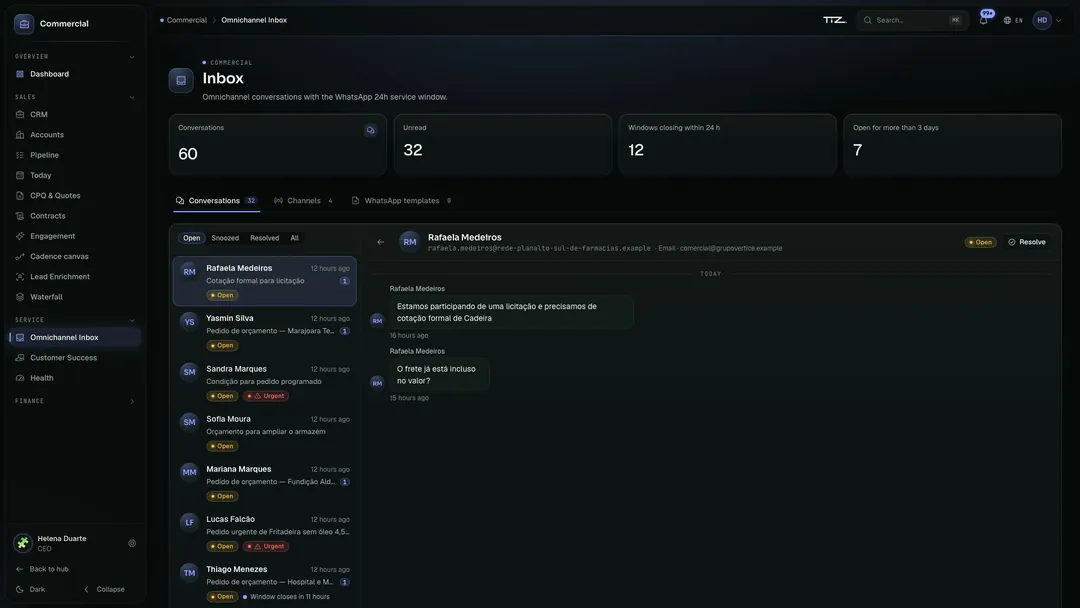Viewport: 1080px width, 608px height.
Task: Open the Dashboard icon in sidebar
Action: click(x=20, y=74)
